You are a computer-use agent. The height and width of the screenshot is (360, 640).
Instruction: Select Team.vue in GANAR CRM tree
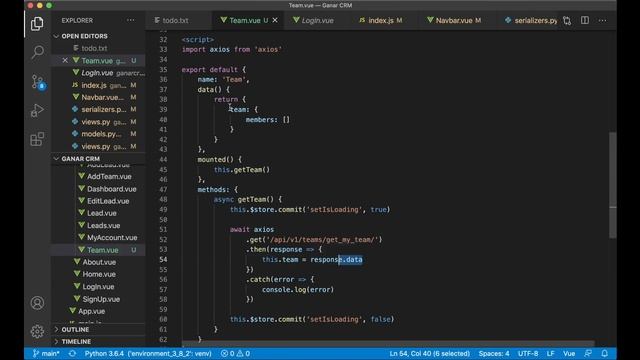click(102, 250)
